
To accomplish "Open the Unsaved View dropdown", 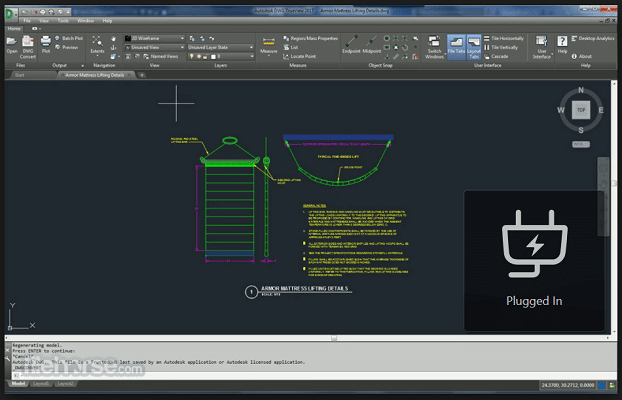I will [155, 47].
